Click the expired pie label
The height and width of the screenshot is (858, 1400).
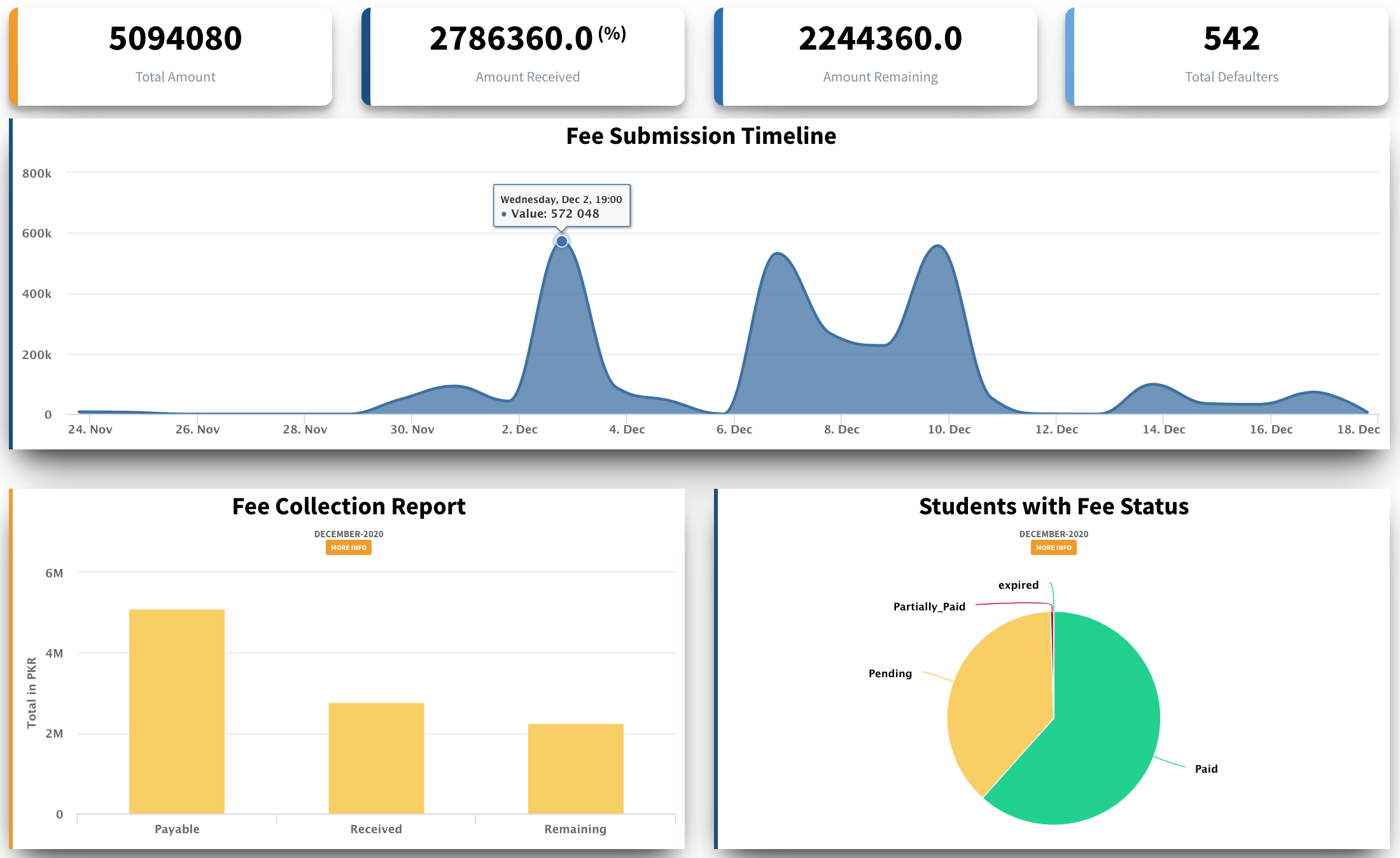point(1018,585)
